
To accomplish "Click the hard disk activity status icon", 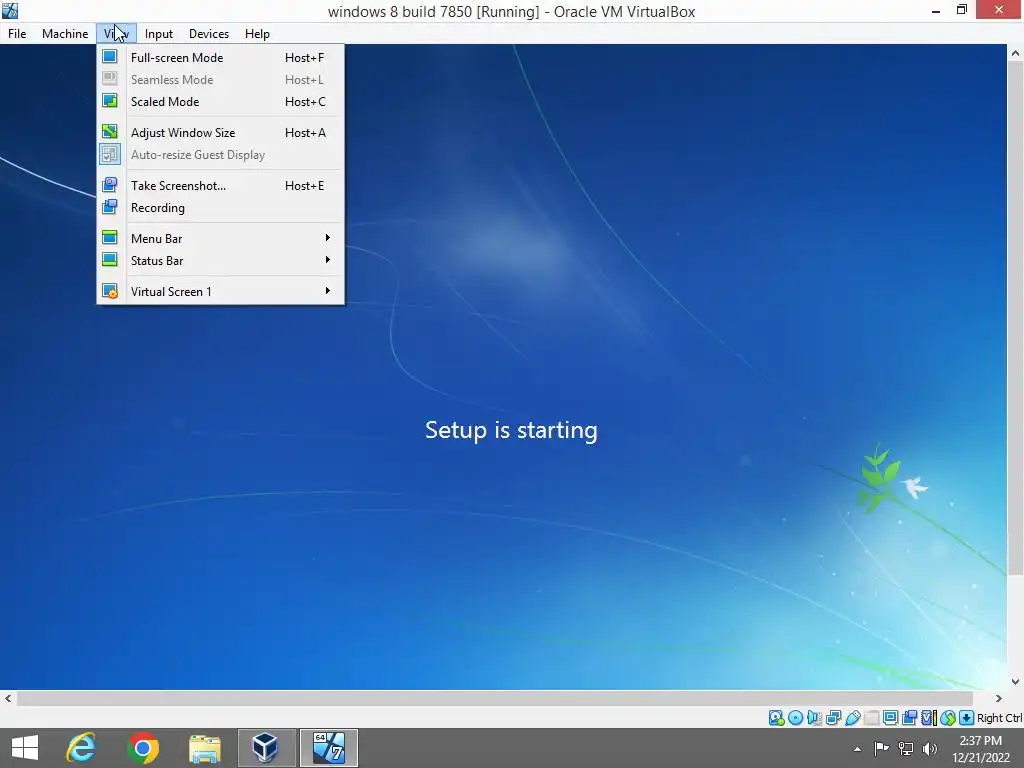I will (x=776, y=718).
